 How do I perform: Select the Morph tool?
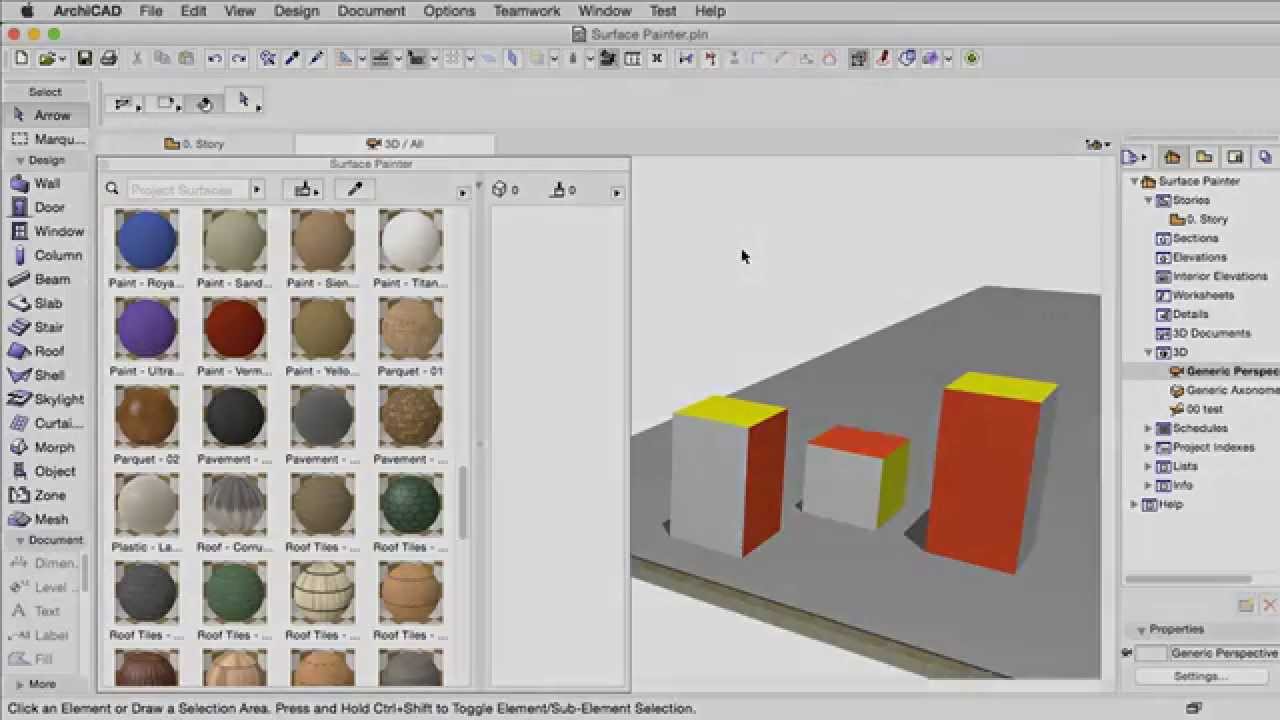45,447
